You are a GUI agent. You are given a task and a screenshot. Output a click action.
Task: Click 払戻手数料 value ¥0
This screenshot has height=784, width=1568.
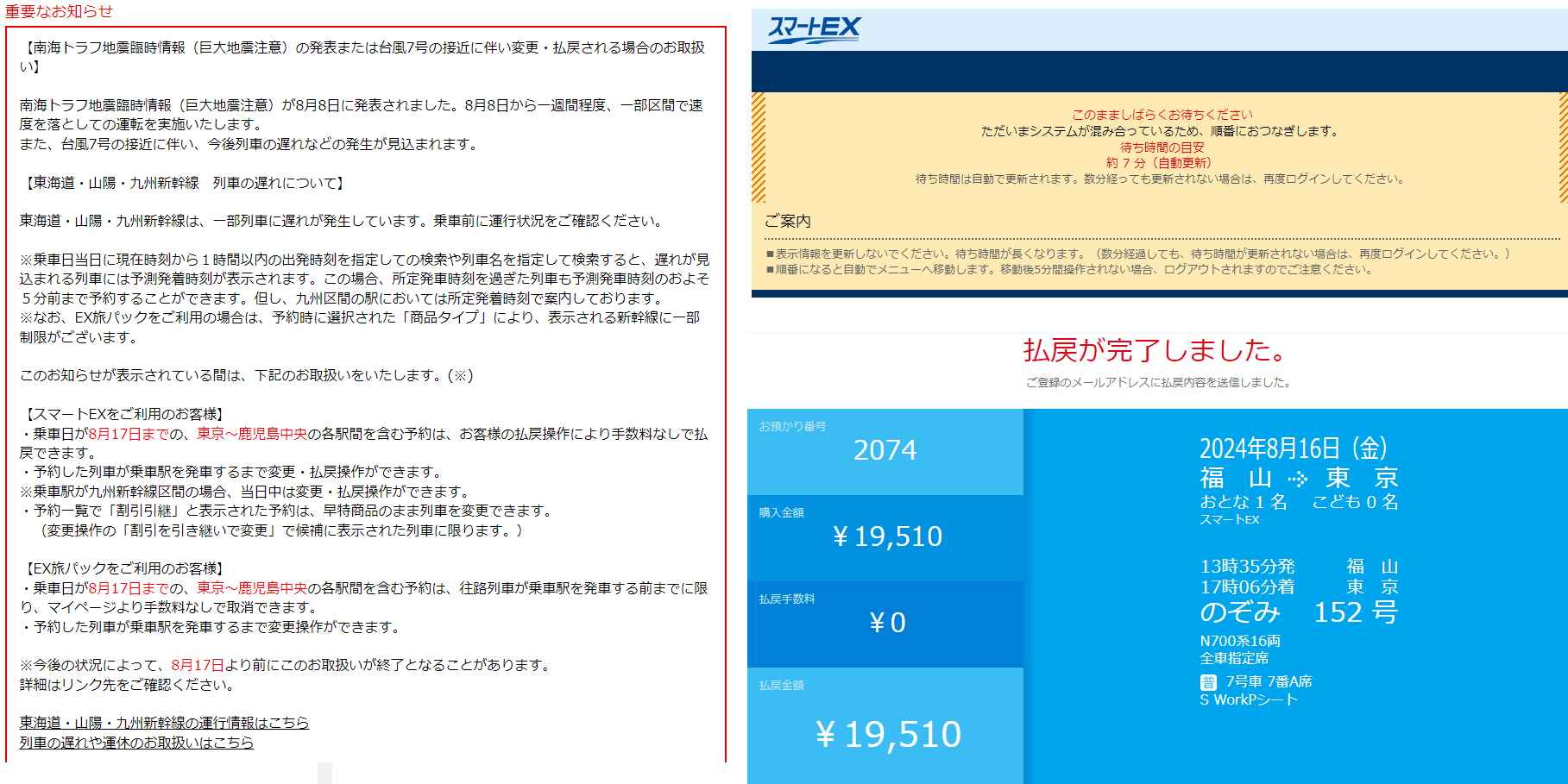point(887,623)
